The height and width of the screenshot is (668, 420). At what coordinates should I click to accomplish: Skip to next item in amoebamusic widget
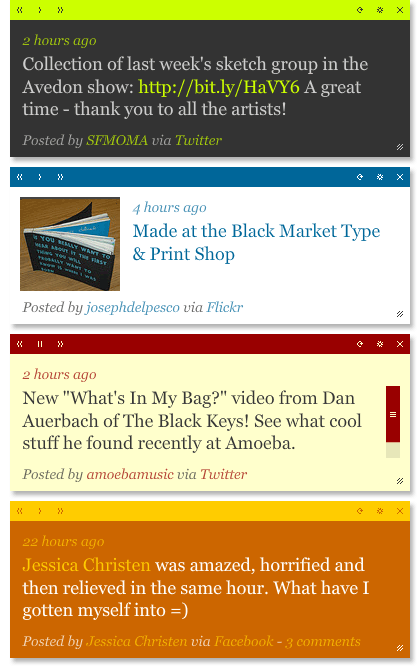[60, 344]
